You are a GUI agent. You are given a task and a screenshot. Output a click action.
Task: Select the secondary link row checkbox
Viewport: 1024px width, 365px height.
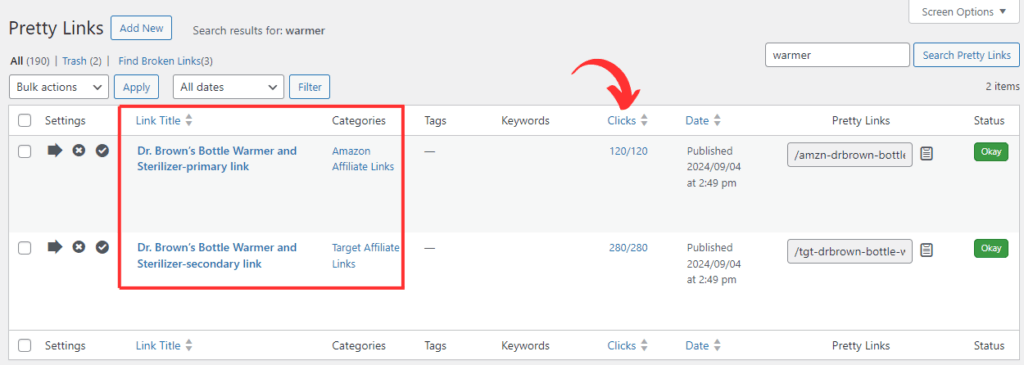25,247
